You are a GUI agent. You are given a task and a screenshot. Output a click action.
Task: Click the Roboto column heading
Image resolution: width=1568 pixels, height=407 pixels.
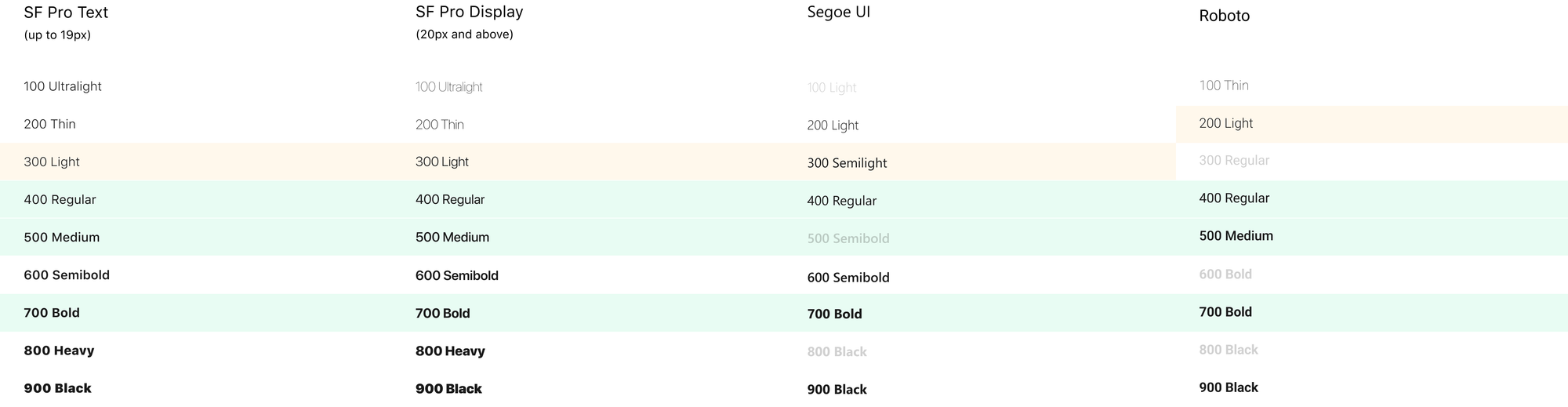pyautogui.click(x=1224, y=16)
